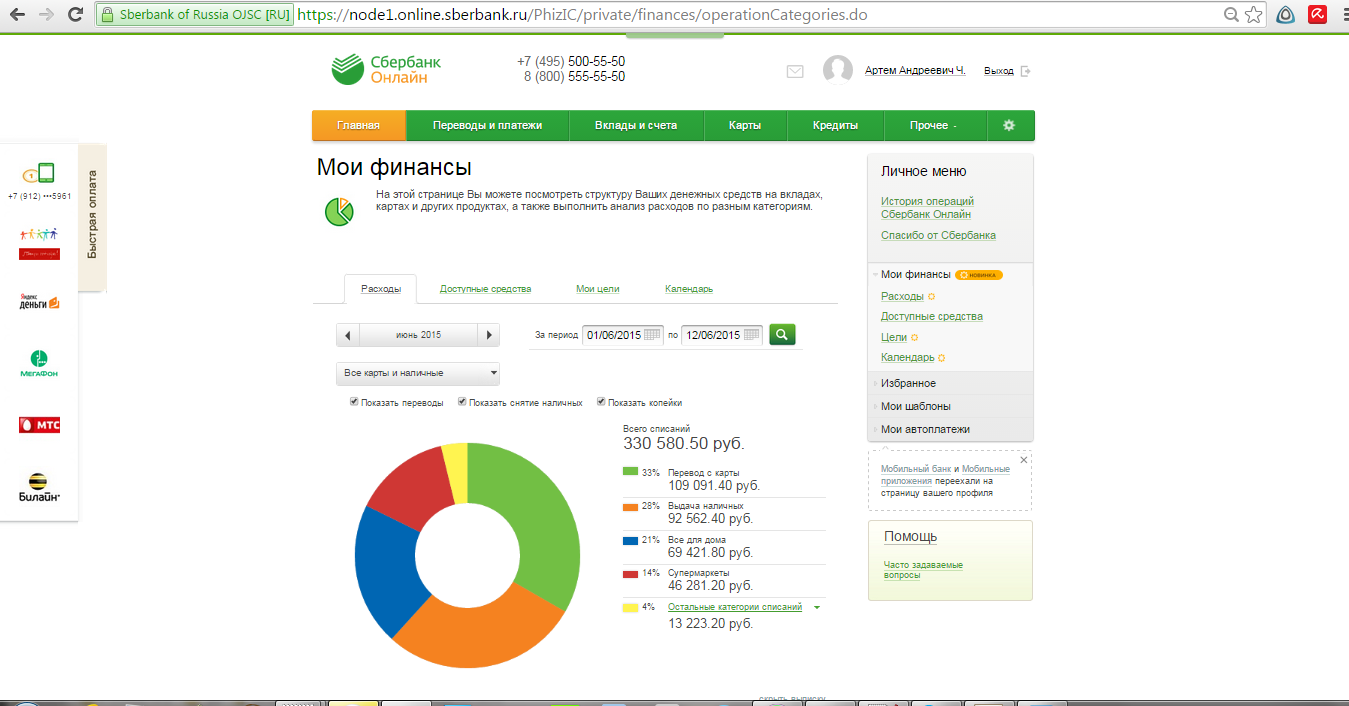The height and width of the screenshot is (706, 1349).
Task: Click the user avatar picture
Action: tap(837, 70)
